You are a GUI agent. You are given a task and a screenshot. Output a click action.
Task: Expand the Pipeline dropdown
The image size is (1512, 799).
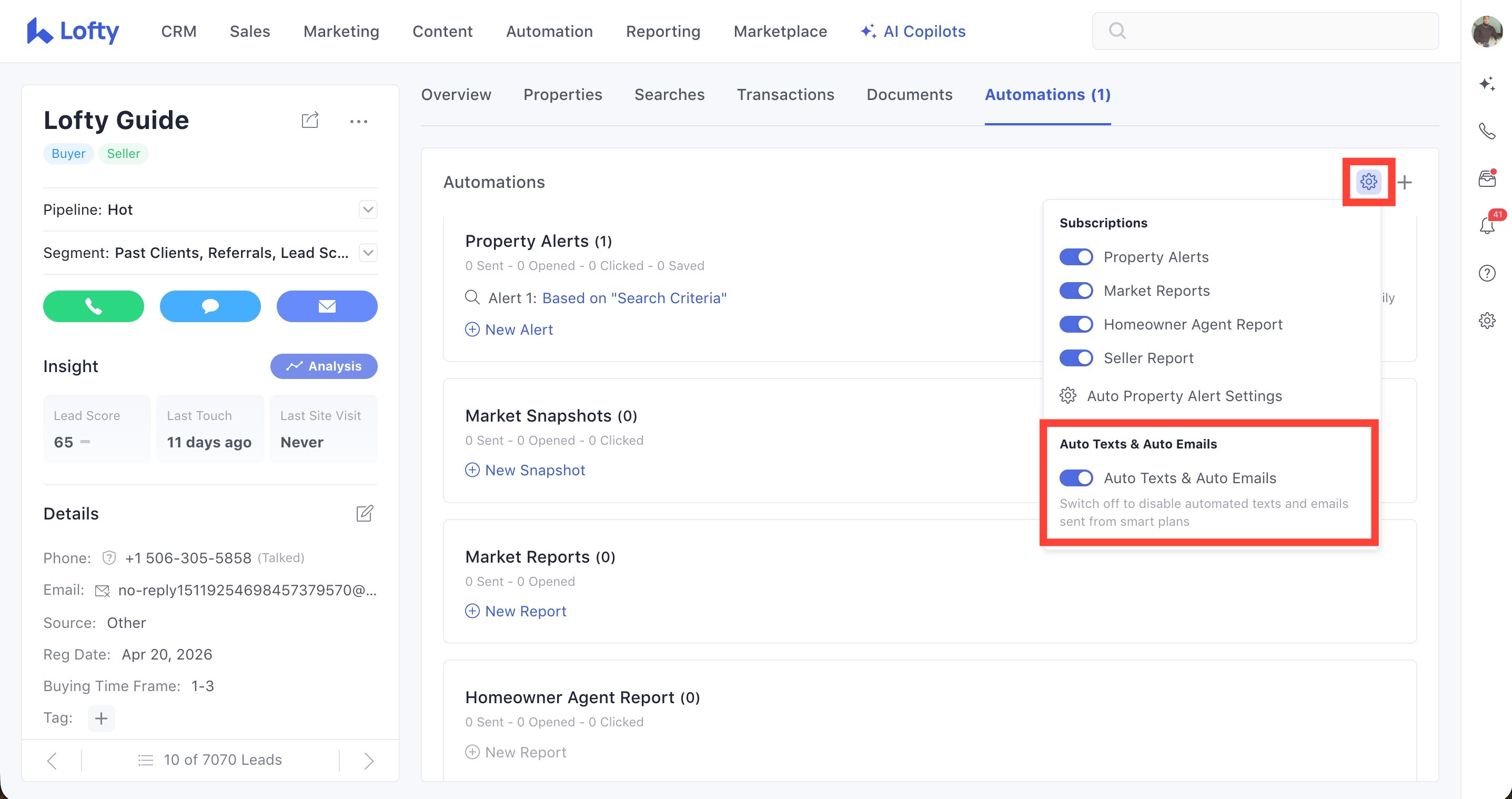(x=368, y=209)
